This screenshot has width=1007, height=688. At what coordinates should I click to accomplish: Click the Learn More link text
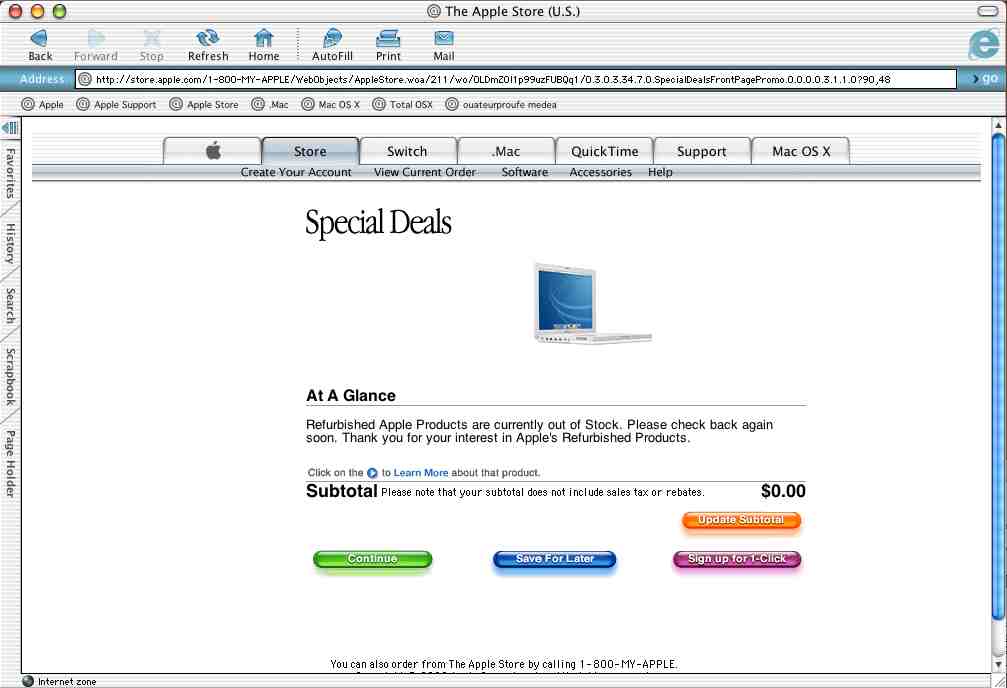(x=421, y=473)
